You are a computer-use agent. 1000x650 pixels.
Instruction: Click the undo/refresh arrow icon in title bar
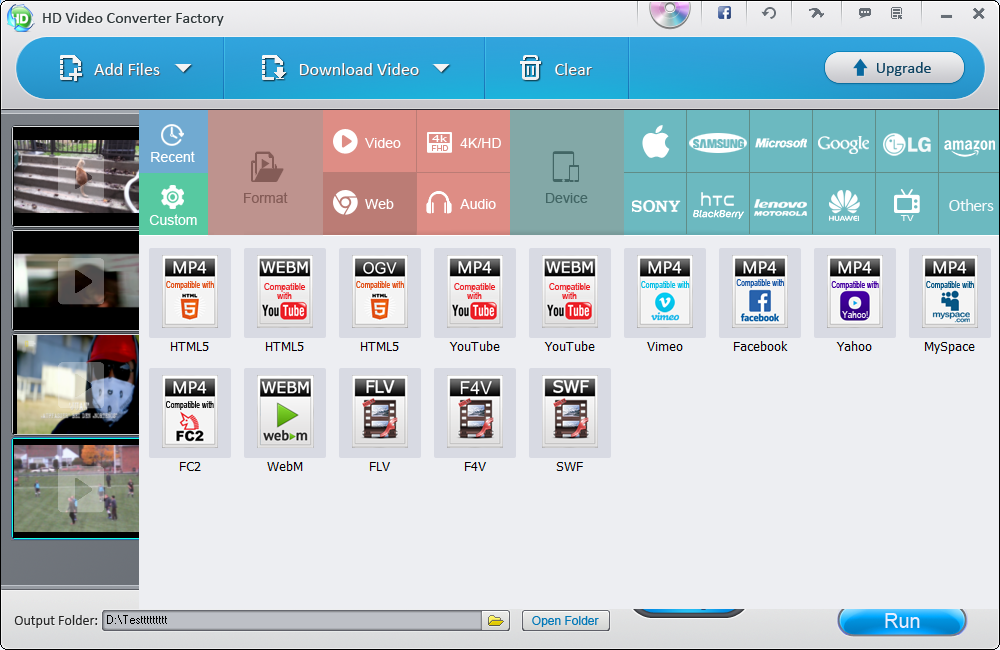pyautogui.click(x=769, y=13)
